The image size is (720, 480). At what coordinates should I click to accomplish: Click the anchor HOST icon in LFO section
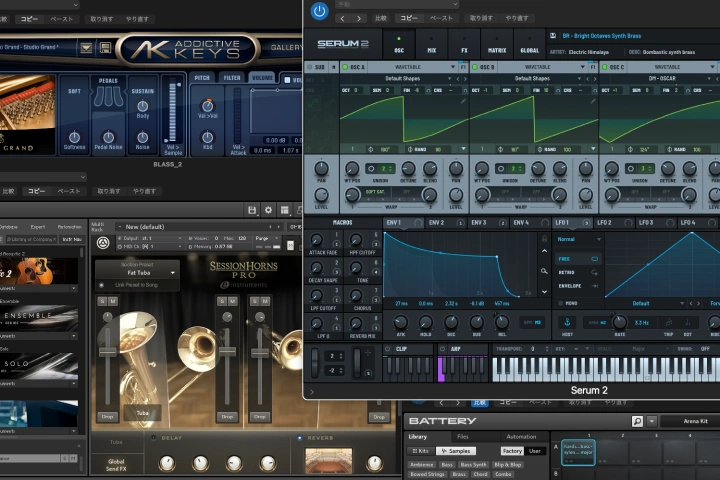coord(567,322)
